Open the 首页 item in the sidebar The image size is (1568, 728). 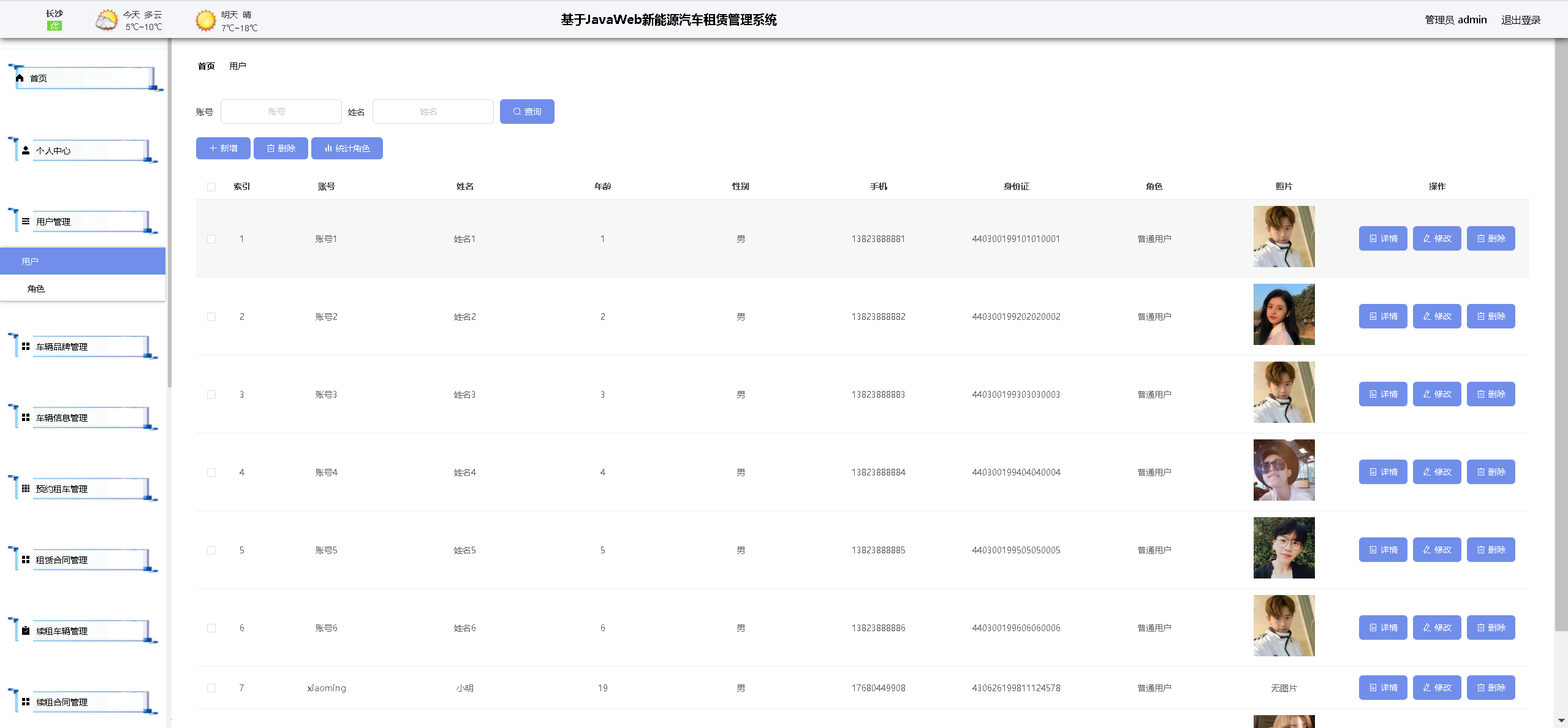click(x=86, y=78)
